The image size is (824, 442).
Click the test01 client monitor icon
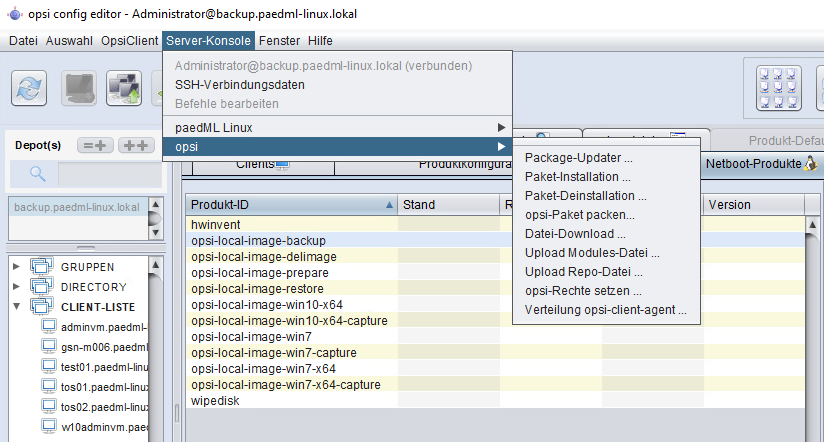[x=49, y=366]
